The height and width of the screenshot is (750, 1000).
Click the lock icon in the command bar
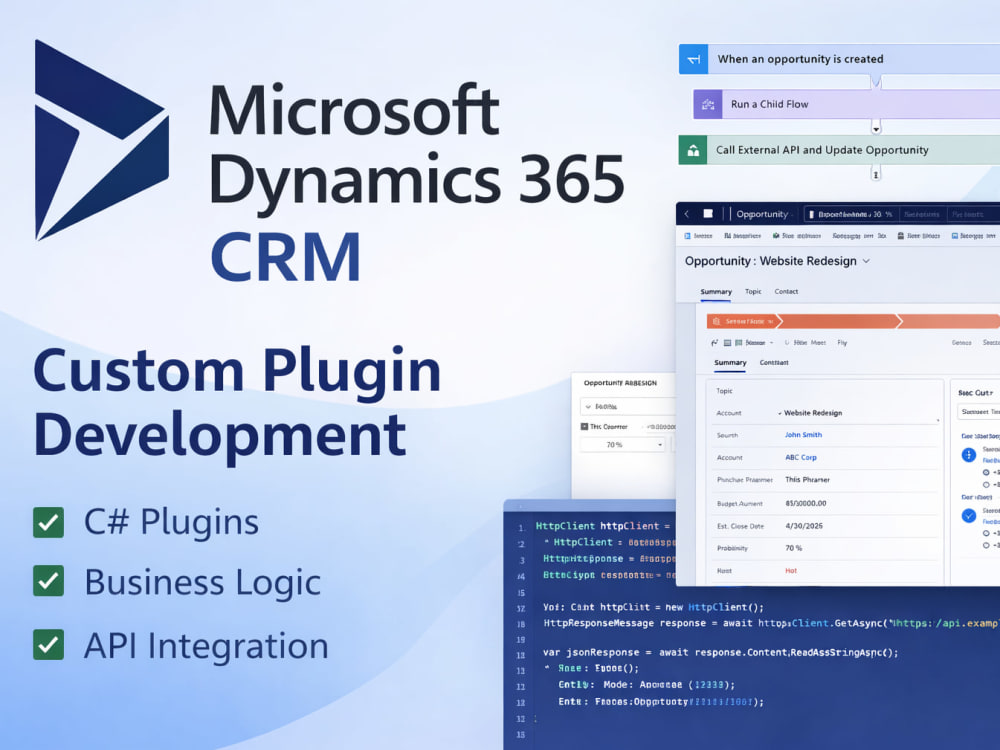[901, 236]
